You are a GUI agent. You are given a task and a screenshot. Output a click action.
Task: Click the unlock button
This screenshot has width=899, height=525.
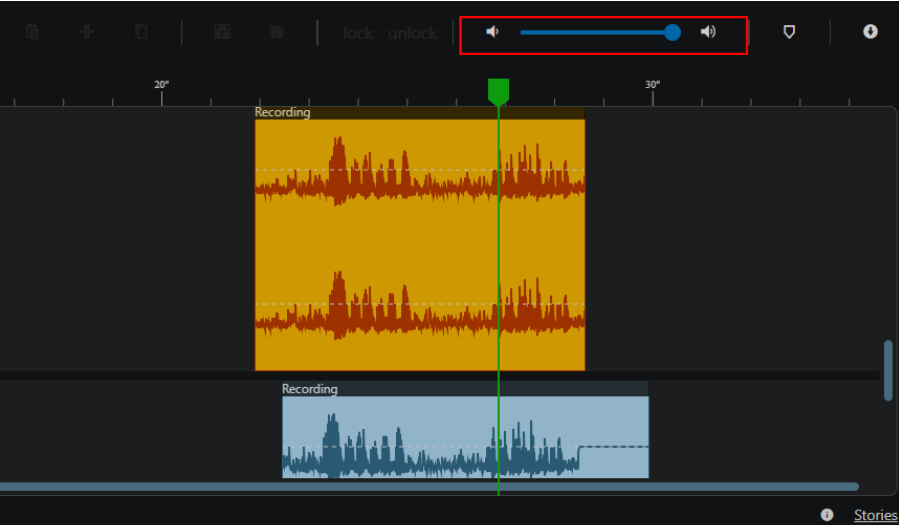pyautogui.click(x=412, y=33)
